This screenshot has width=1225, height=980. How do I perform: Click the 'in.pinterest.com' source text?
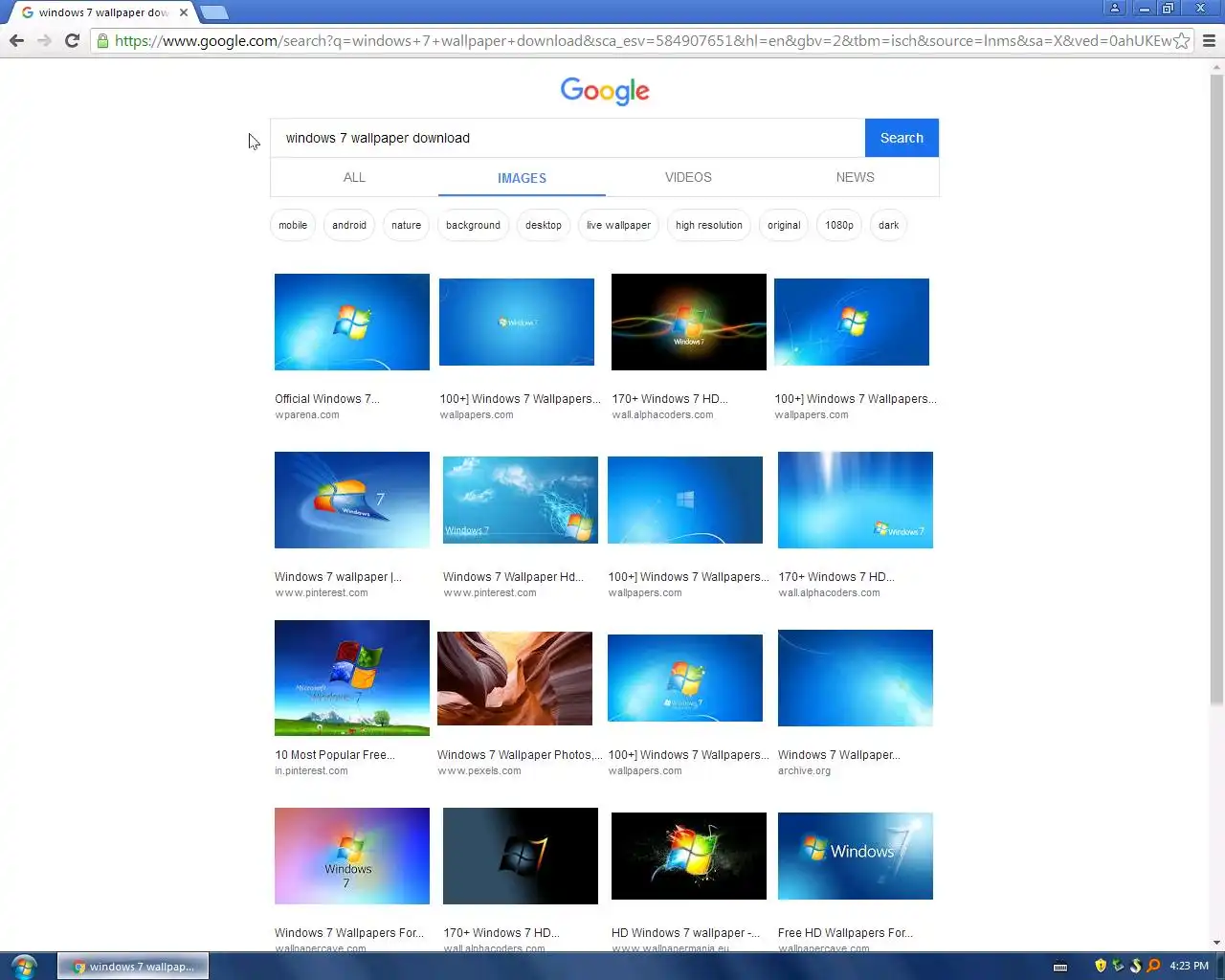click(x=311, y=771)
